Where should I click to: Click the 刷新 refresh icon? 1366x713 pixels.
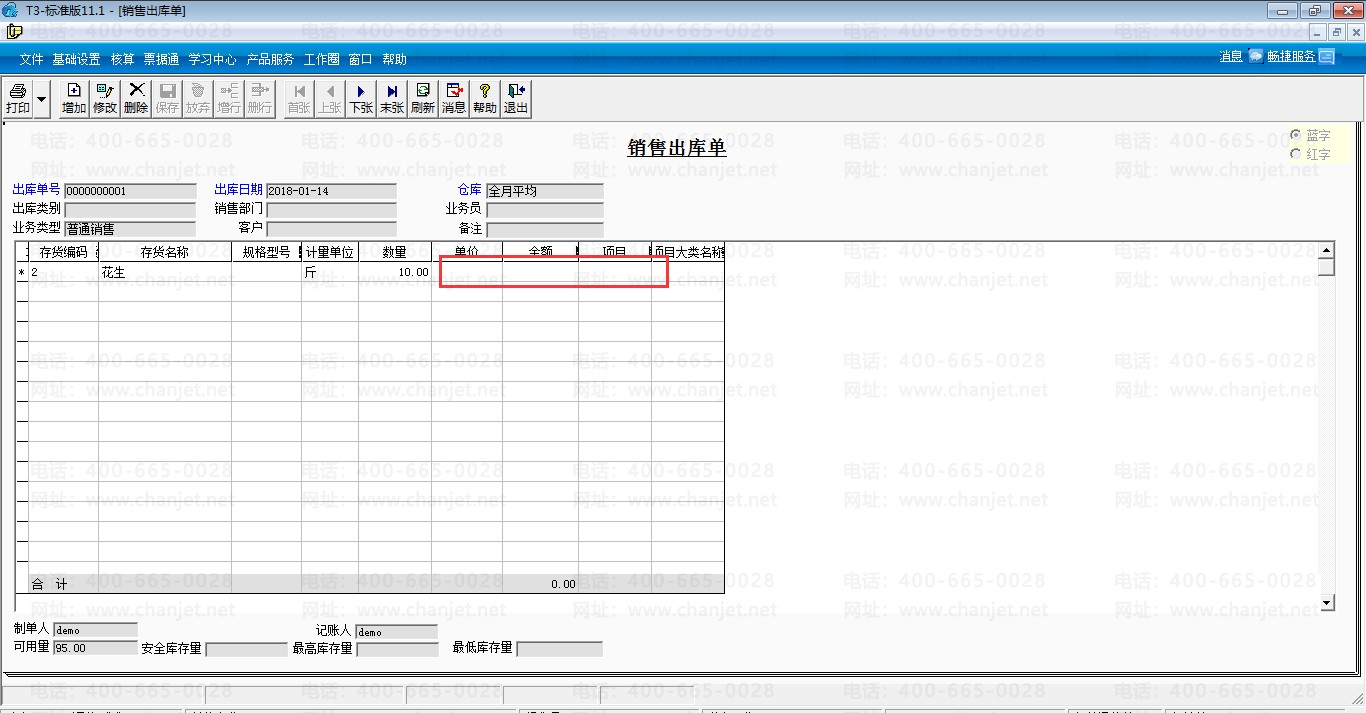click(423, 98)
